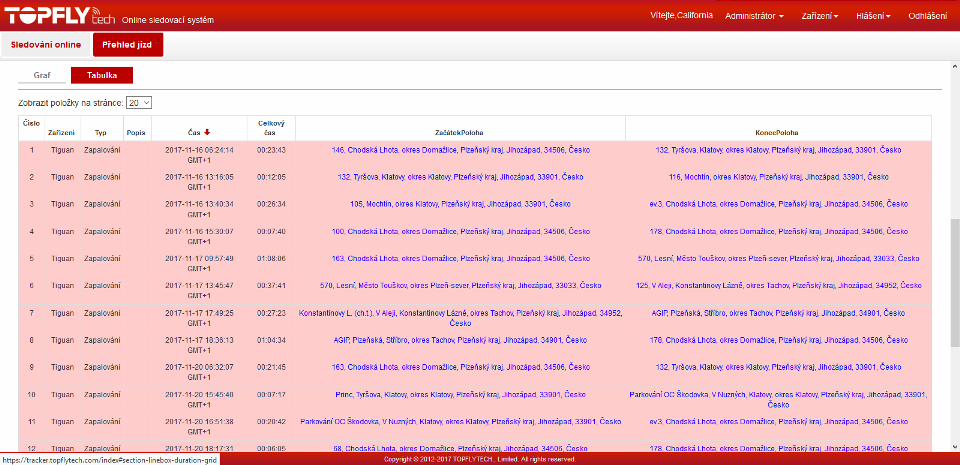Open the Hlášení dropdown menu
Screen dimensions: 960x465
coord(873,15)
